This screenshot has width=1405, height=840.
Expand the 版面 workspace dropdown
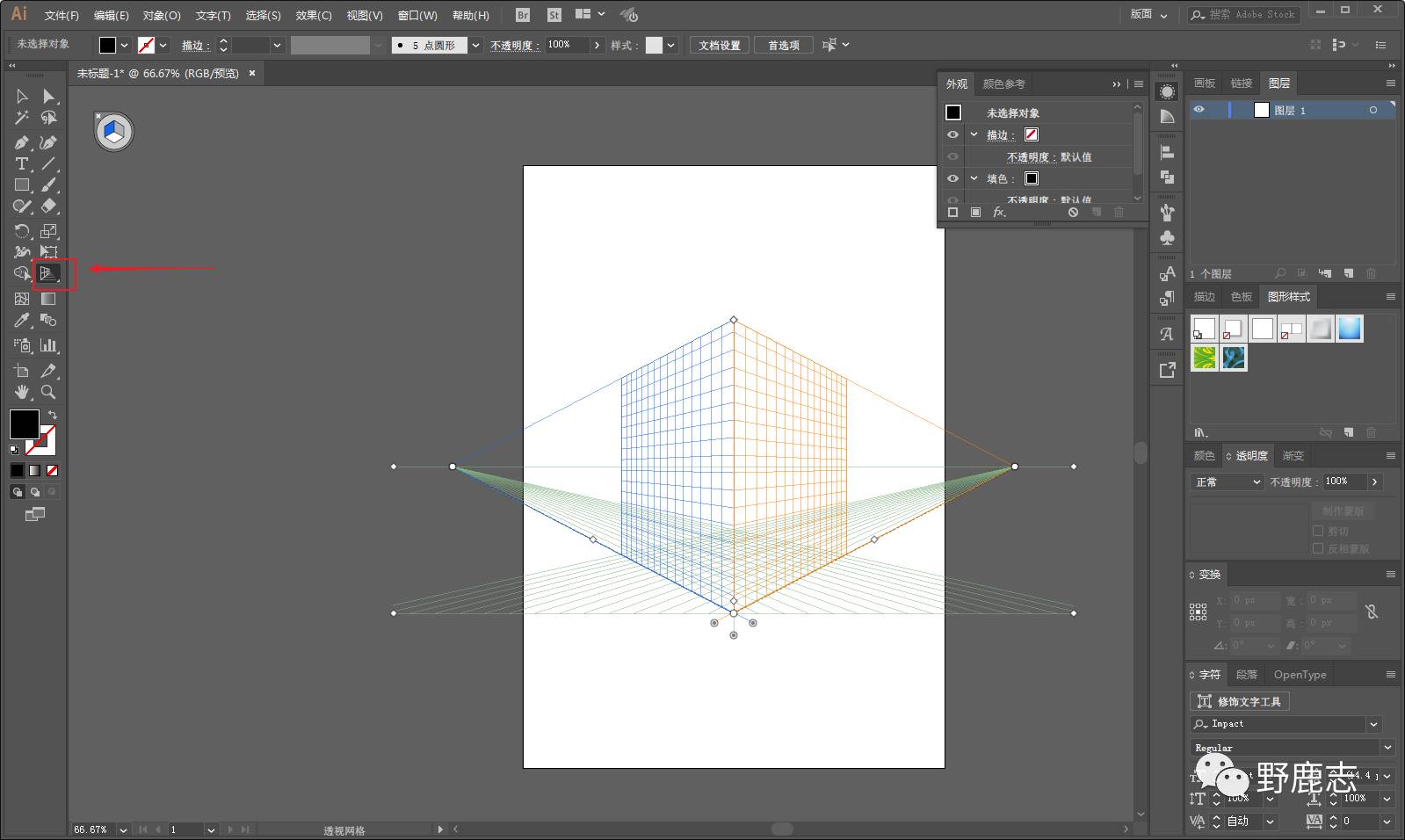tap(1148, 15)
